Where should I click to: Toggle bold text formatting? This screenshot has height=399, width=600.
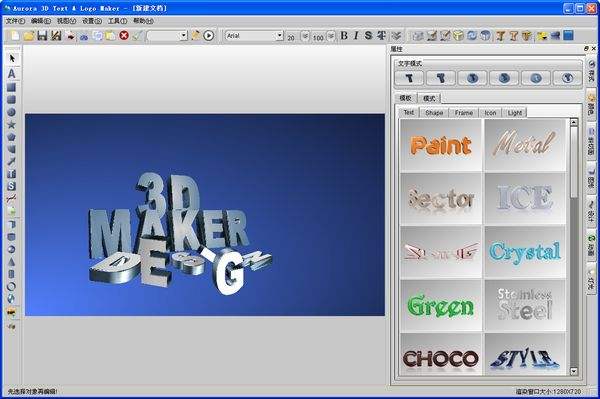click(x=344, y=36)
